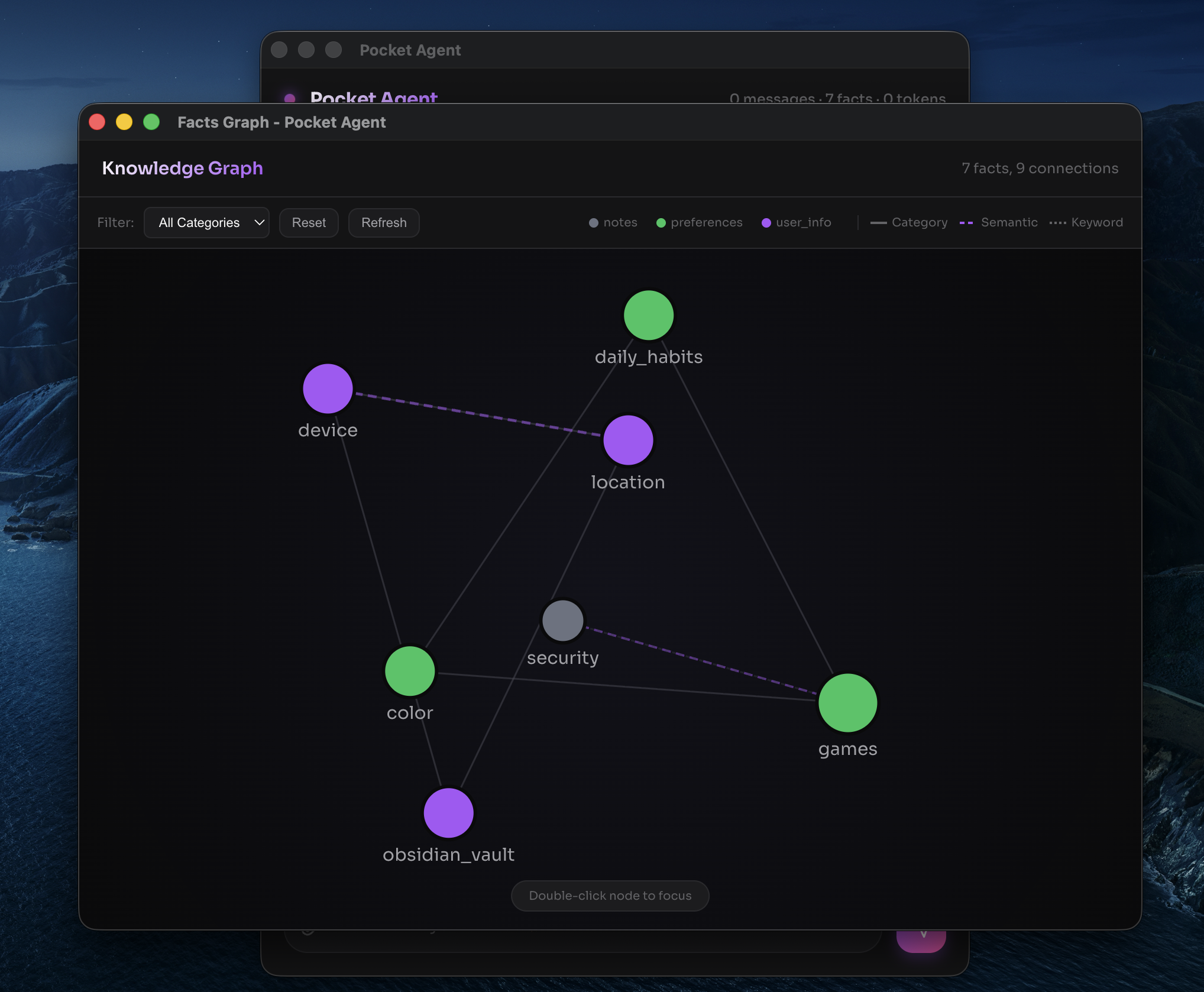Click the Double-click node to focus hint

click(610, 896)
